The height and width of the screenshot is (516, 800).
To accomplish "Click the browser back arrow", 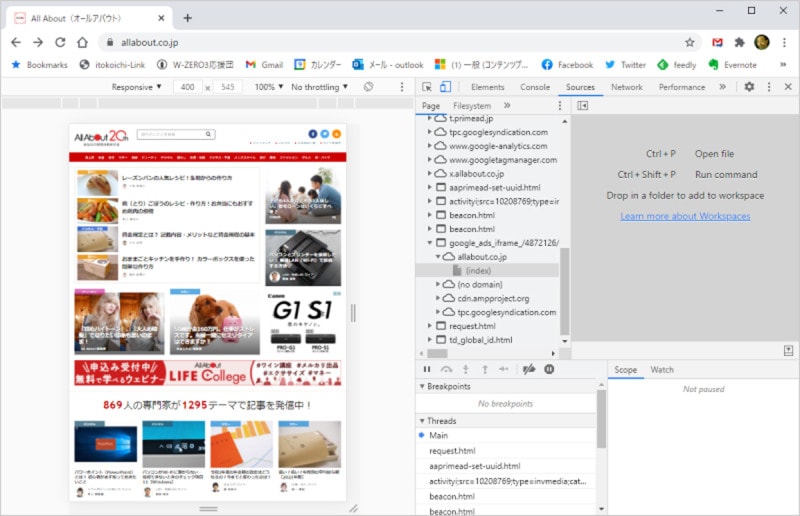I will [x=16, y=42].
